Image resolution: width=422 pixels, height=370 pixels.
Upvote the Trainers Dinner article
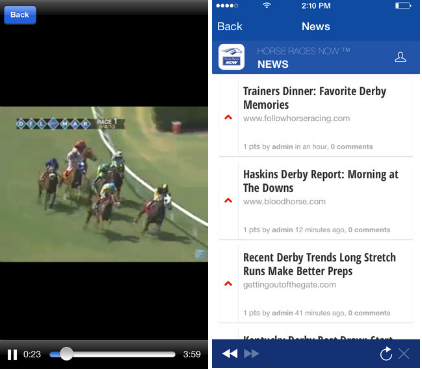coord(228,117)
